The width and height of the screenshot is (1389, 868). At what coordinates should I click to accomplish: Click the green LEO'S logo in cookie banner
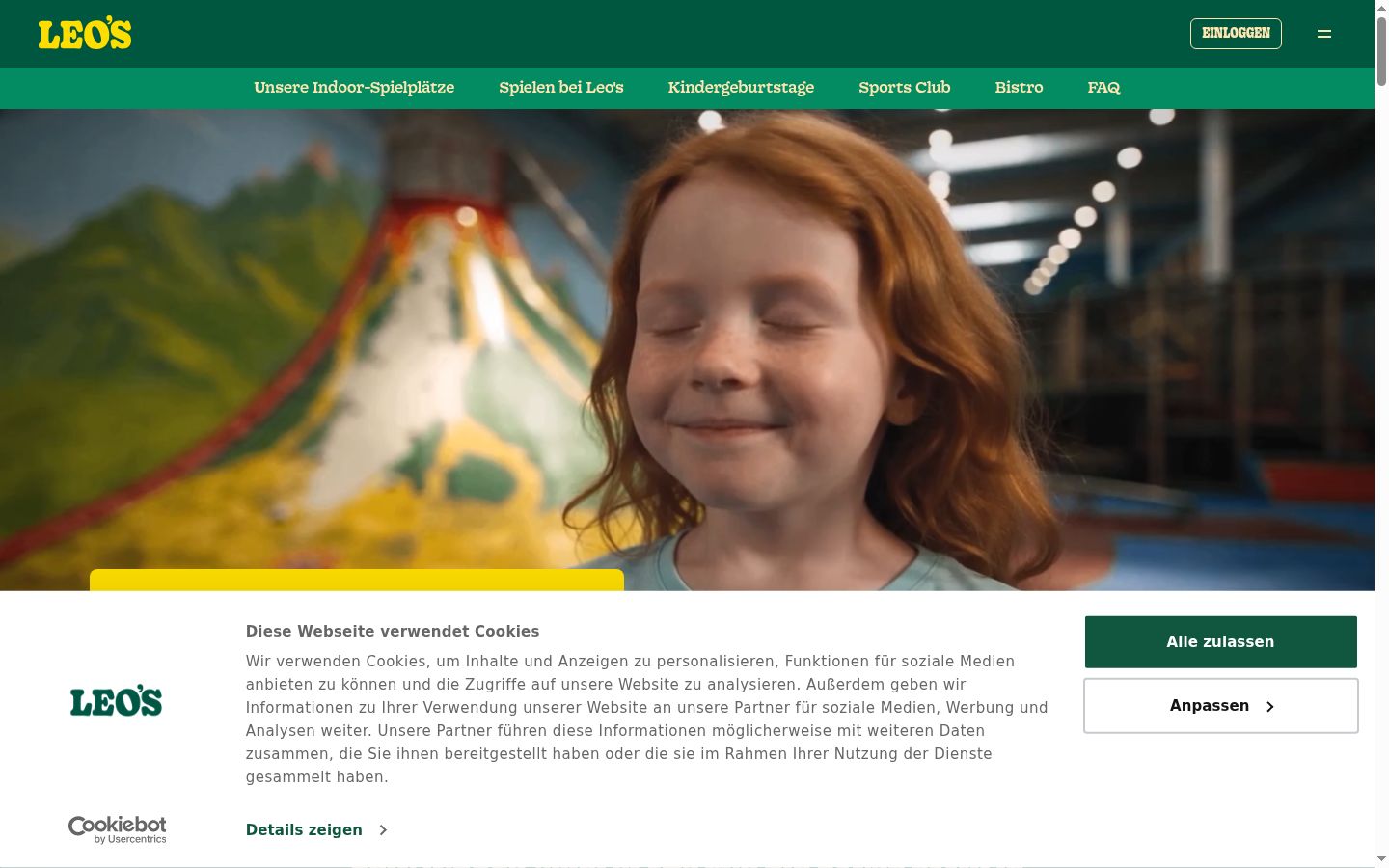[x=116, y=701]
